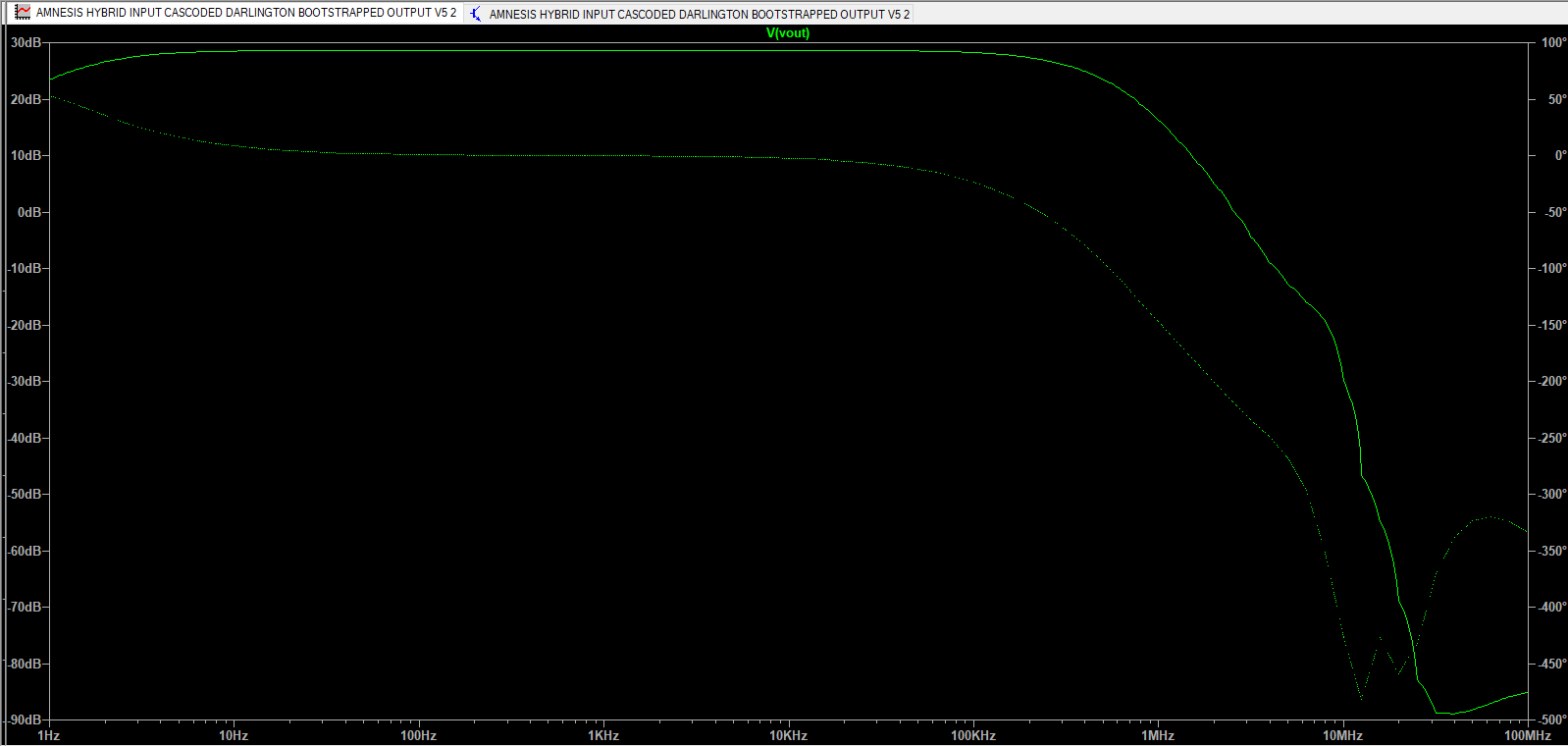This screenshot has width=1568, height=746.
Task: Switch to the waveform plot tab
Action: tap(235, 13)
